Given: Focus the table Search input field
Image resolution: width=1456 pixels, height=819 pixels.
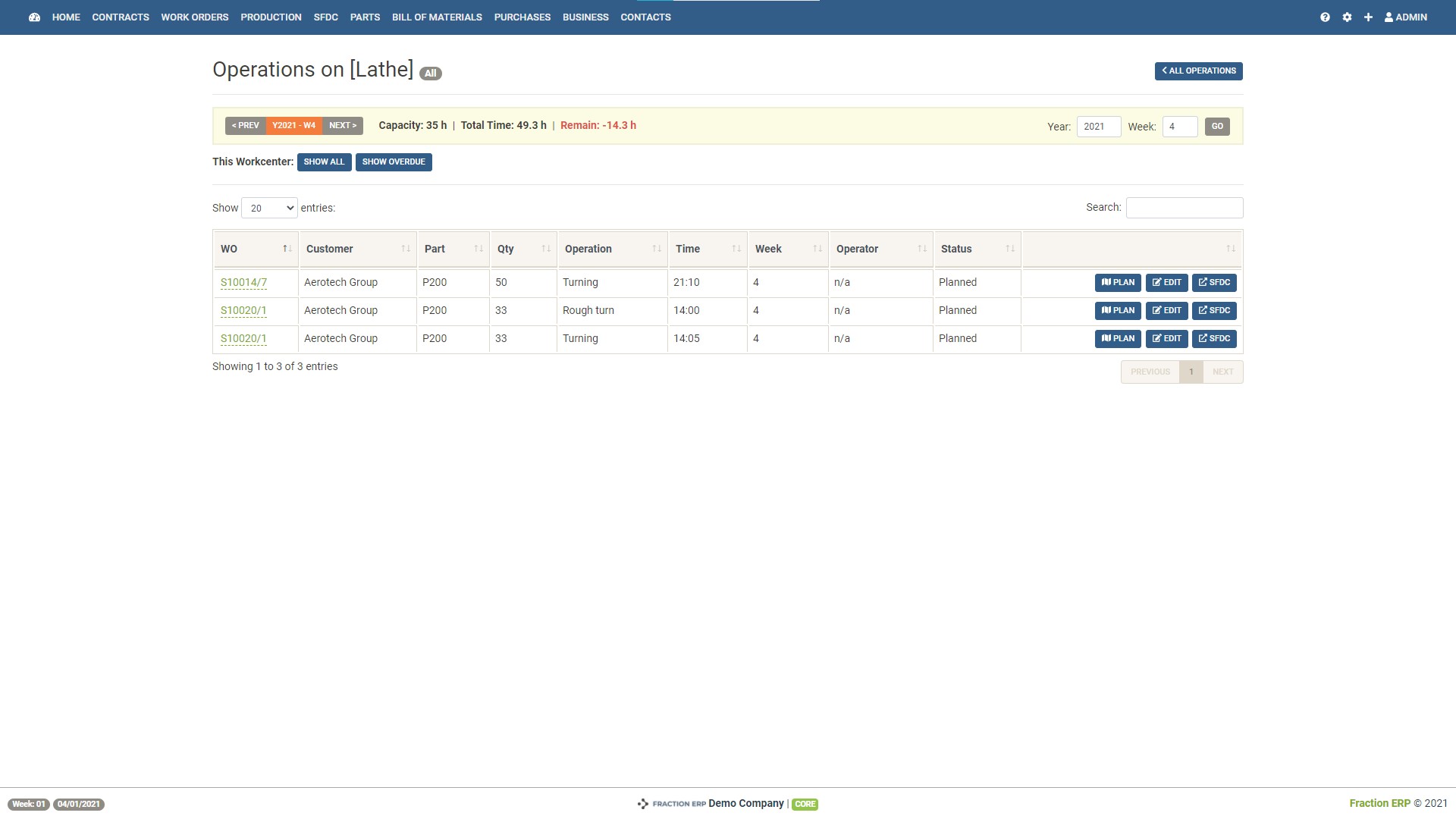Looking at the screenshot, I should coord(1184,208).
